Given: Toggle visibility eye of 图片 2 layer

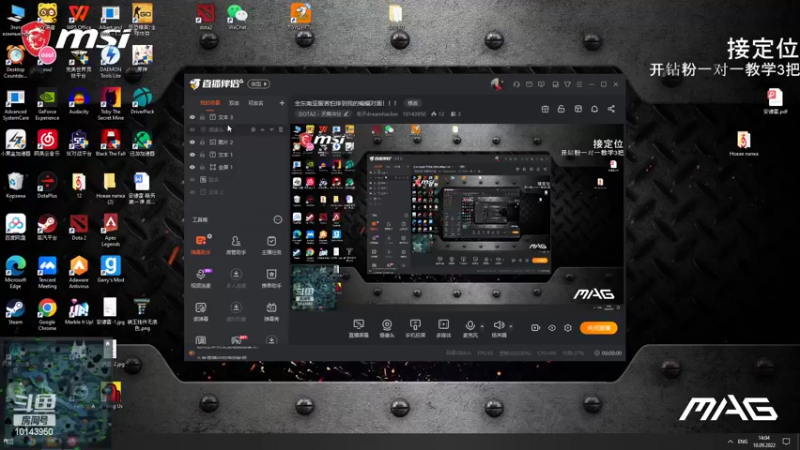Looking at the screenshot, I should (192, 142).
